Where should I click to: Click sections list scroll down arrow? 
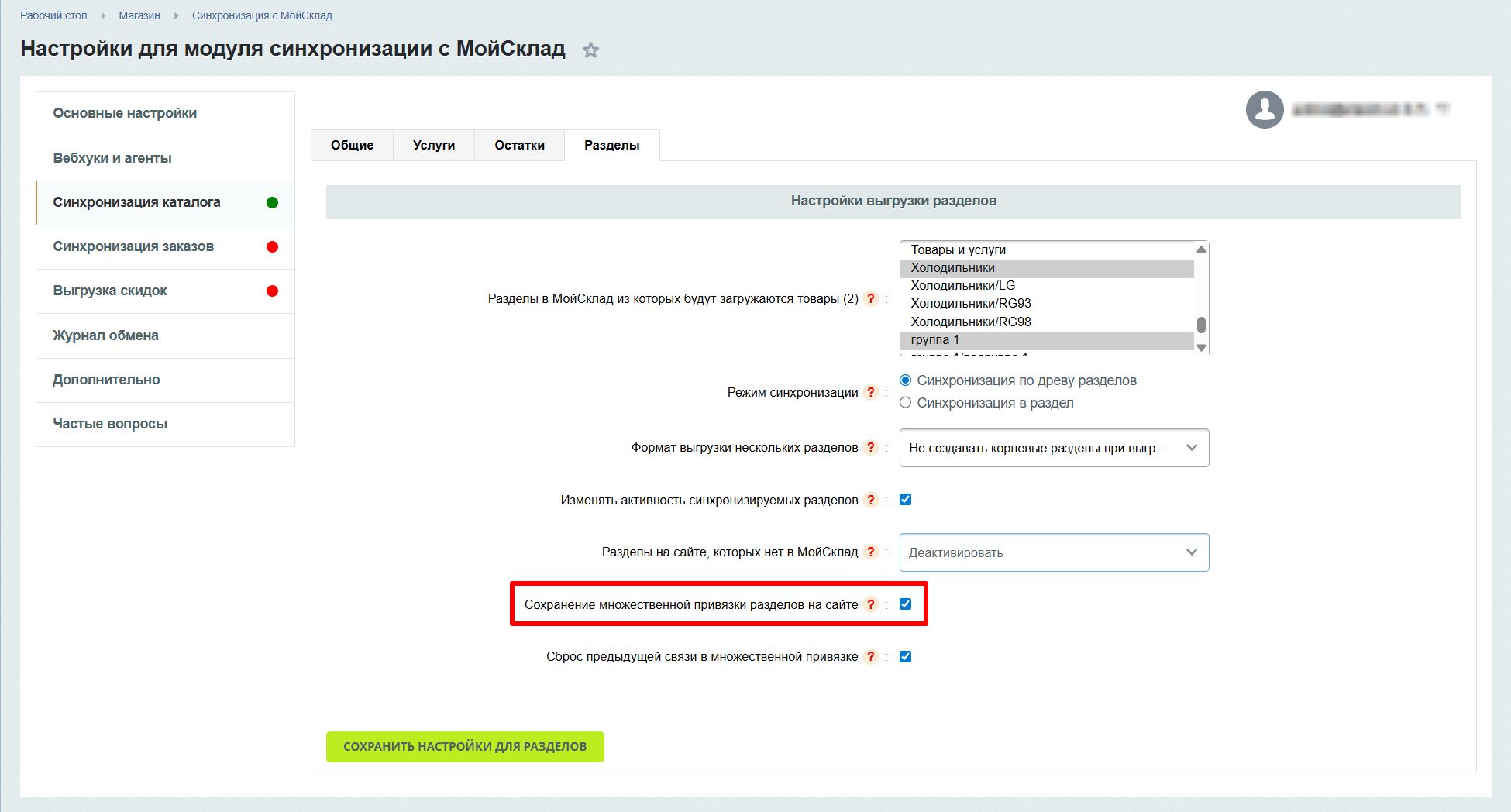[1201, 348]
